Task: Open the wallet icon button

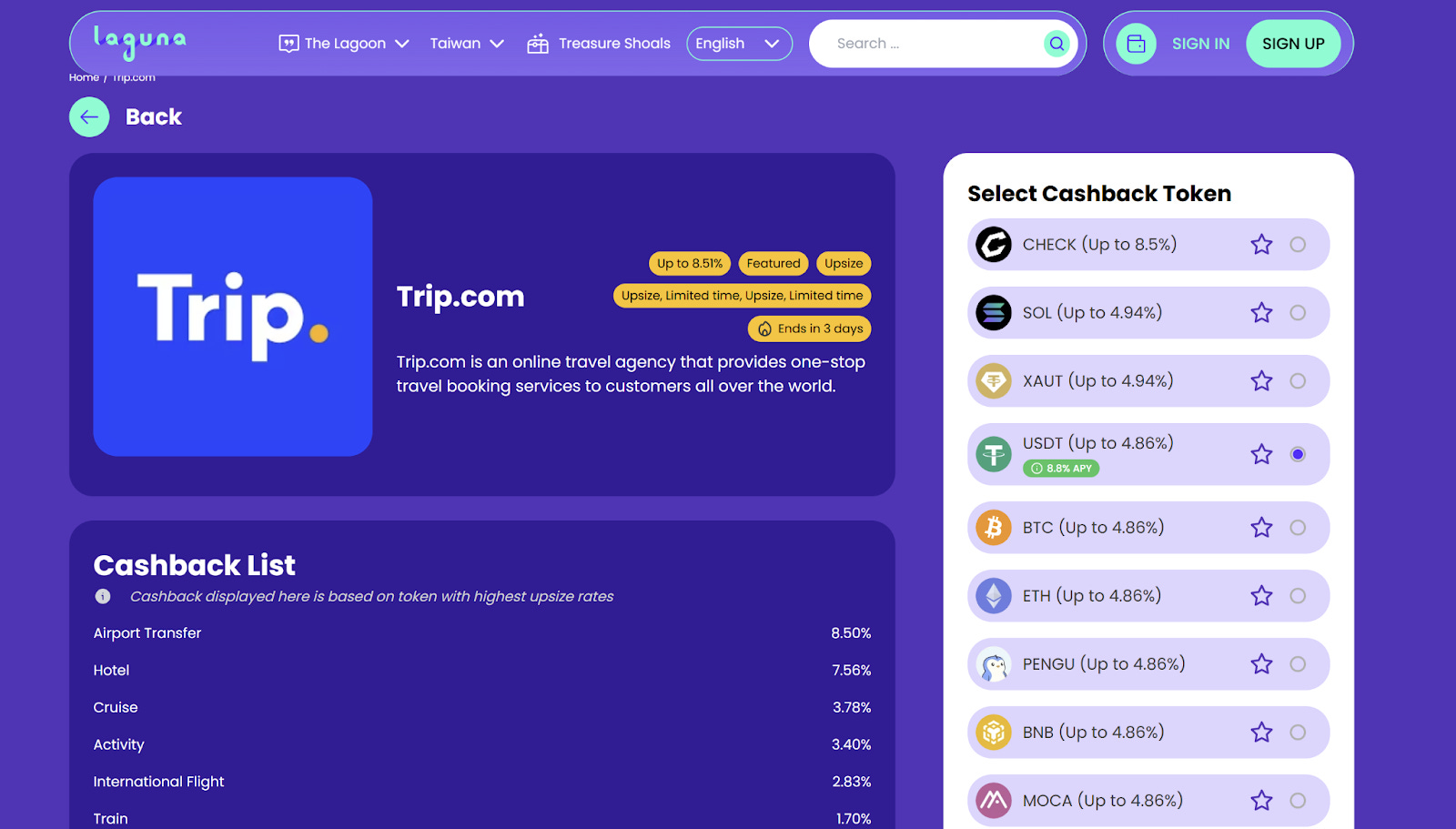Action: click(1136, 44)
